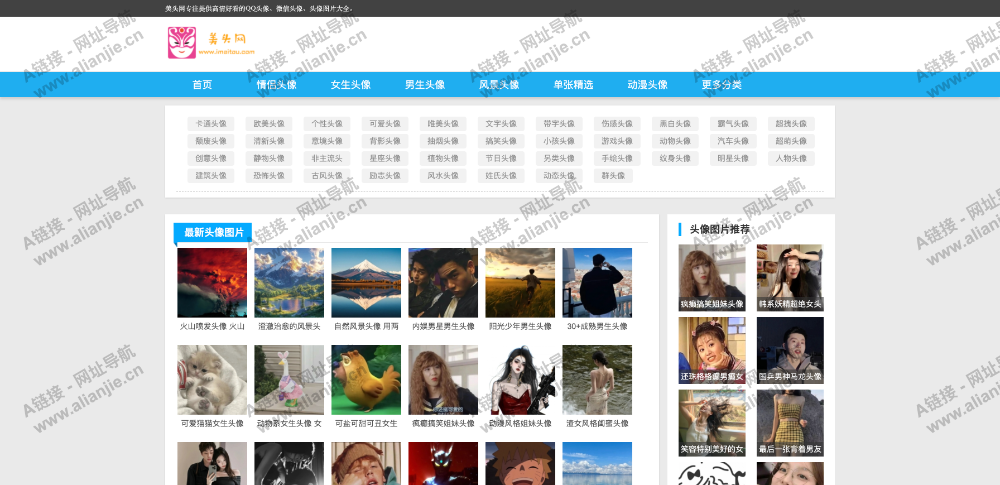
Task: Choose the 背影头像 tag
Action: coord(385,141)
